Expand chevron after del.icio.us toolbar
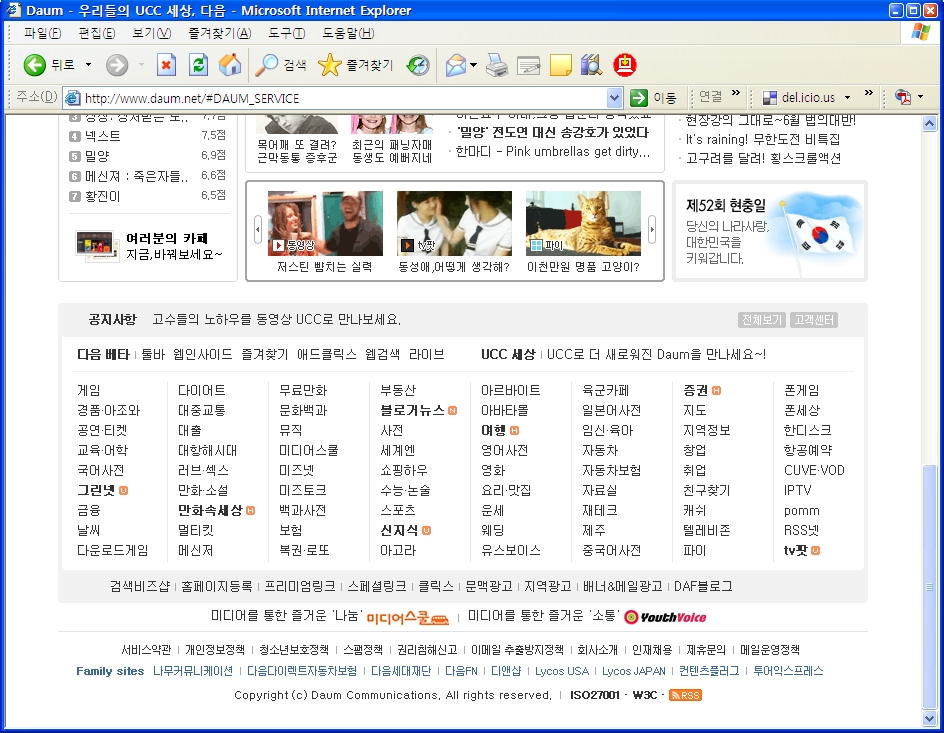 pos(868,93)
